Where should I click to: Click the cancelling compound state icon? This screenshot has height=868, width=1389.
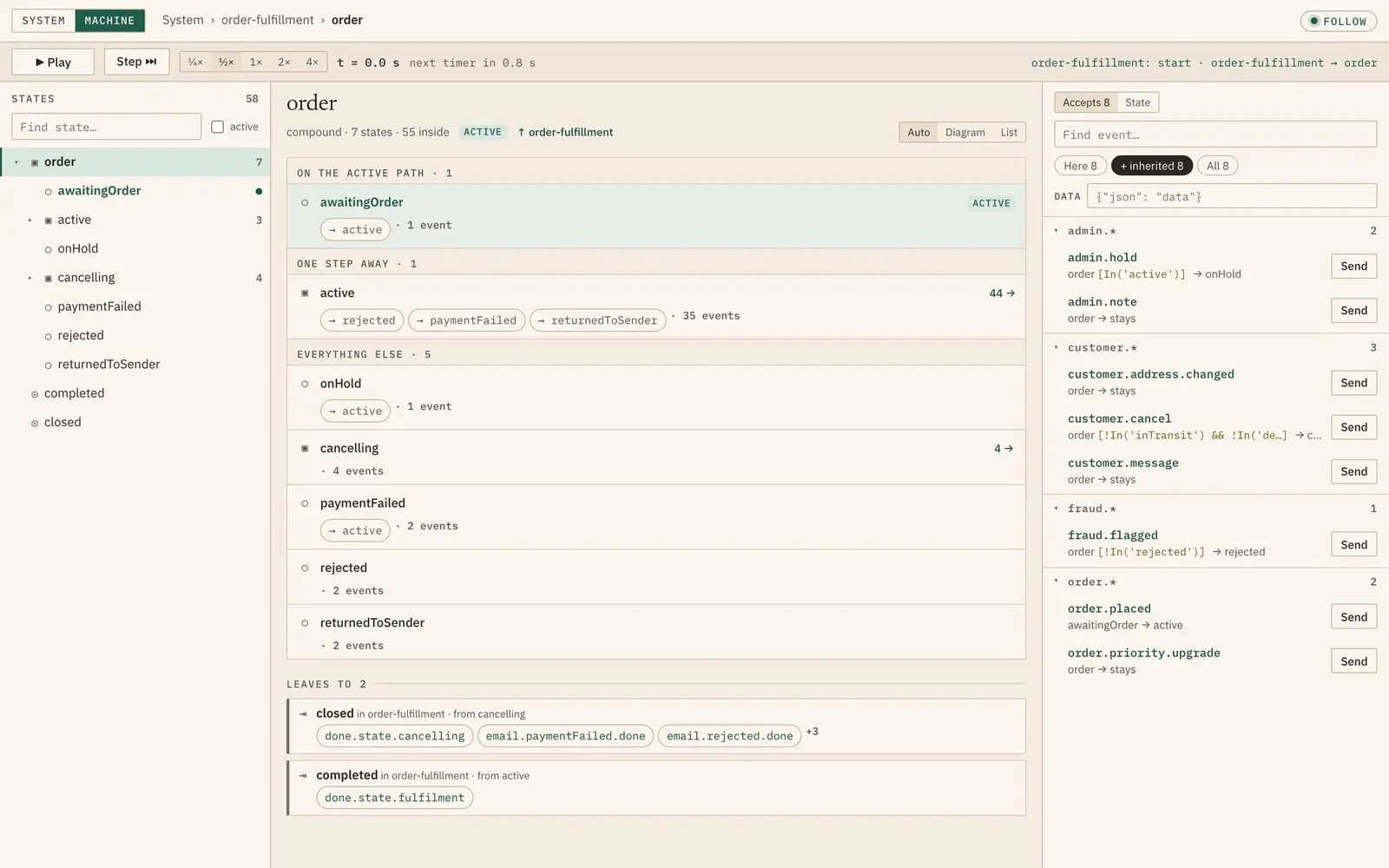[x=305, y=449]
